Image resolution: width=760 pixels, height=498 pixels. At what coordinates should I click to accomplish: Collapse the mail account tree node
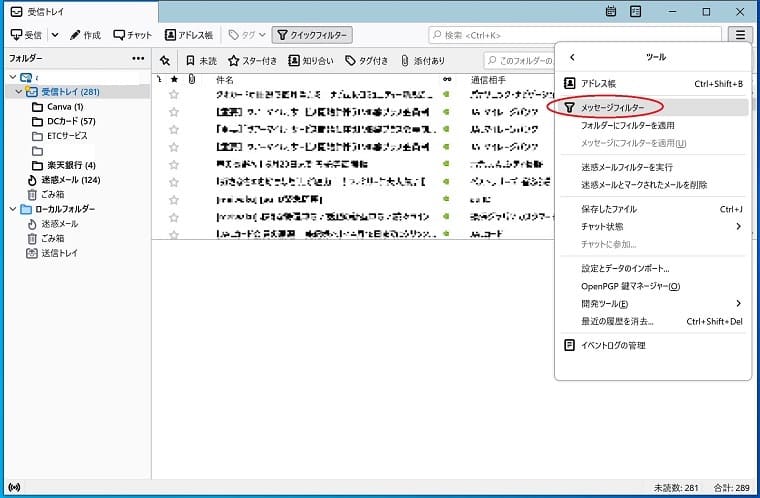pos(13,77)
